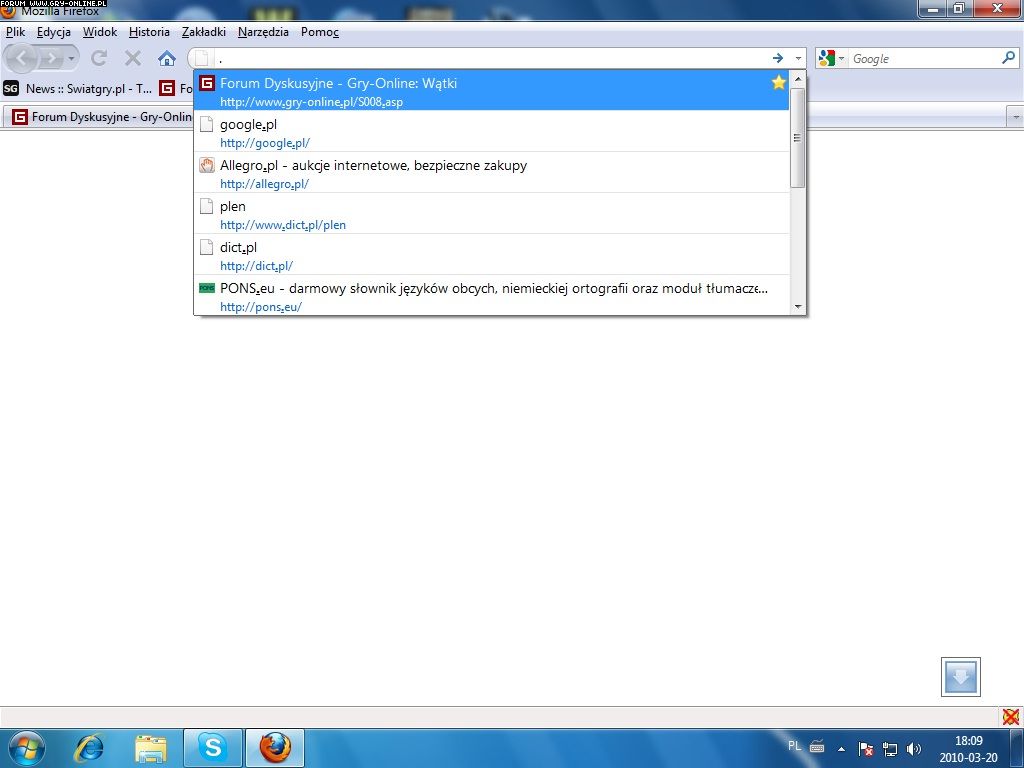1024x768 pixels.
Task: Switch to Forum Dyskusyjne - Gry-Online tab
Action: [101, 117]
